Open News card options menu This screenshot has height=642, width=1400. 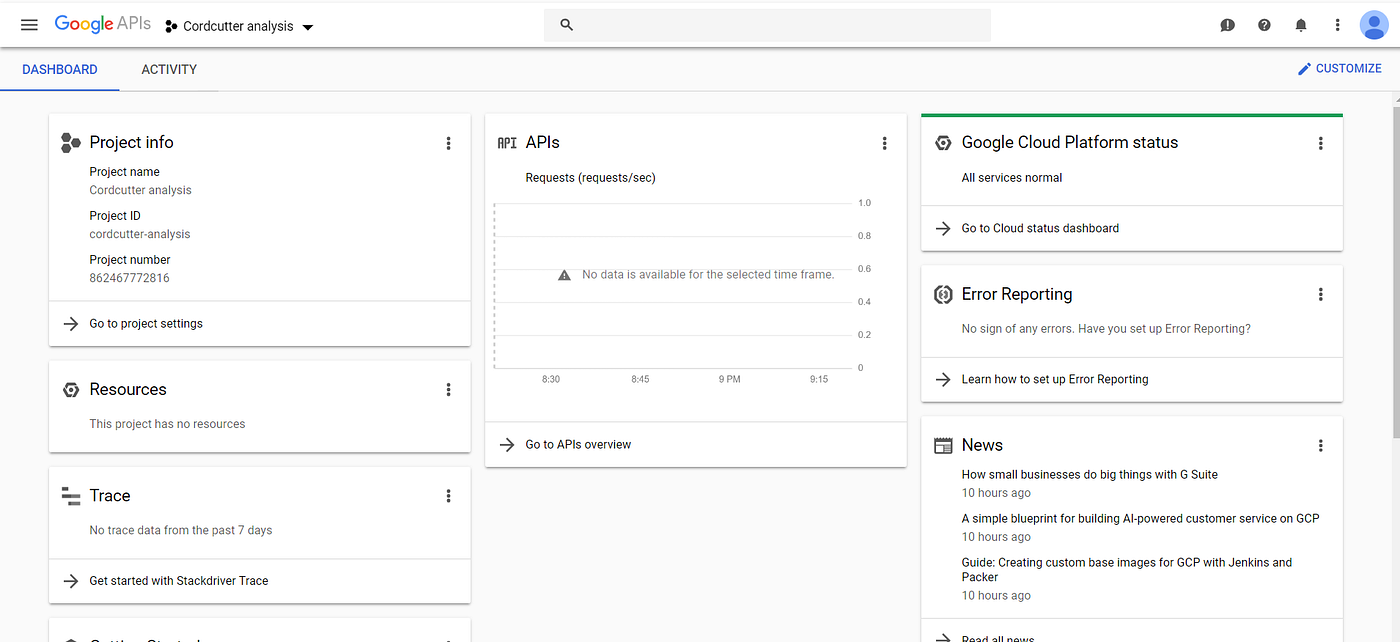click(x=1320, y=445)
